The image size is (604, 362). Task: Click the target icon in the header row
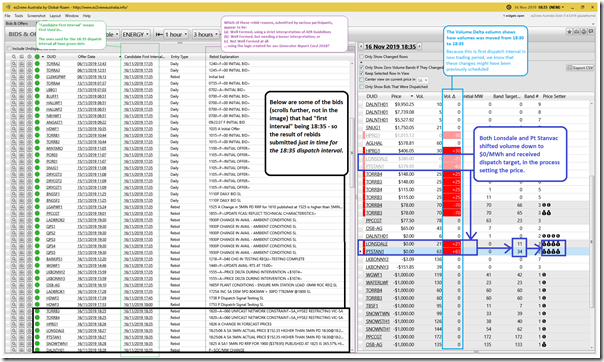(x=29, y=57)
